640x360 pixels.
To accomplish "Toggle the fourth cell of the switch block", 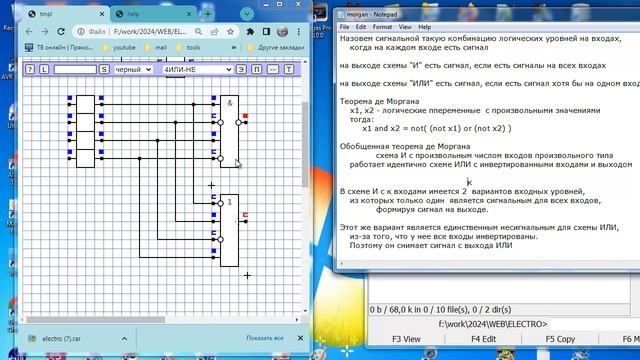I will (85, 158).
